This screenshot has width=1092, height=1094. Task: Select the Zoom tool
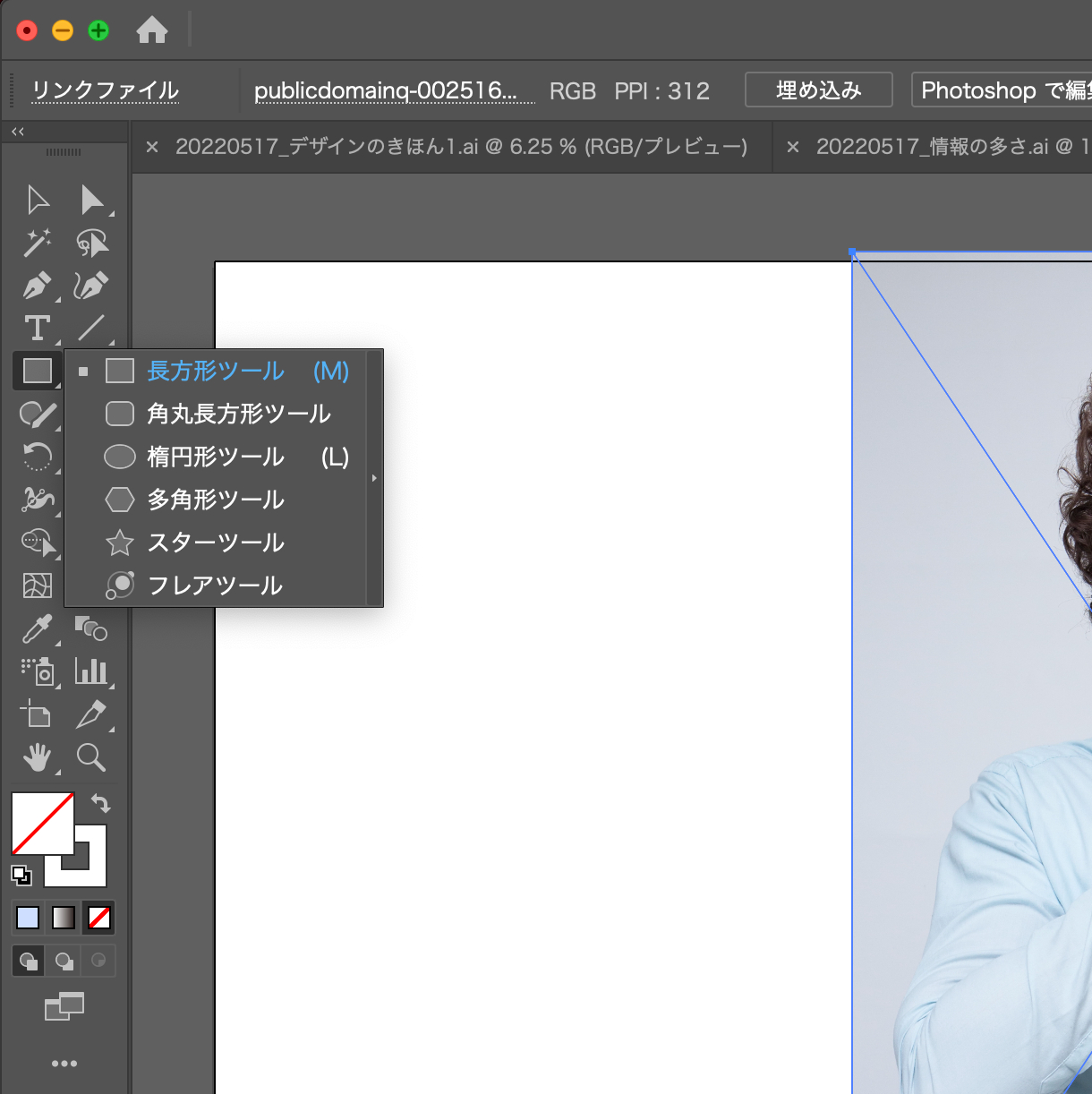92,757
